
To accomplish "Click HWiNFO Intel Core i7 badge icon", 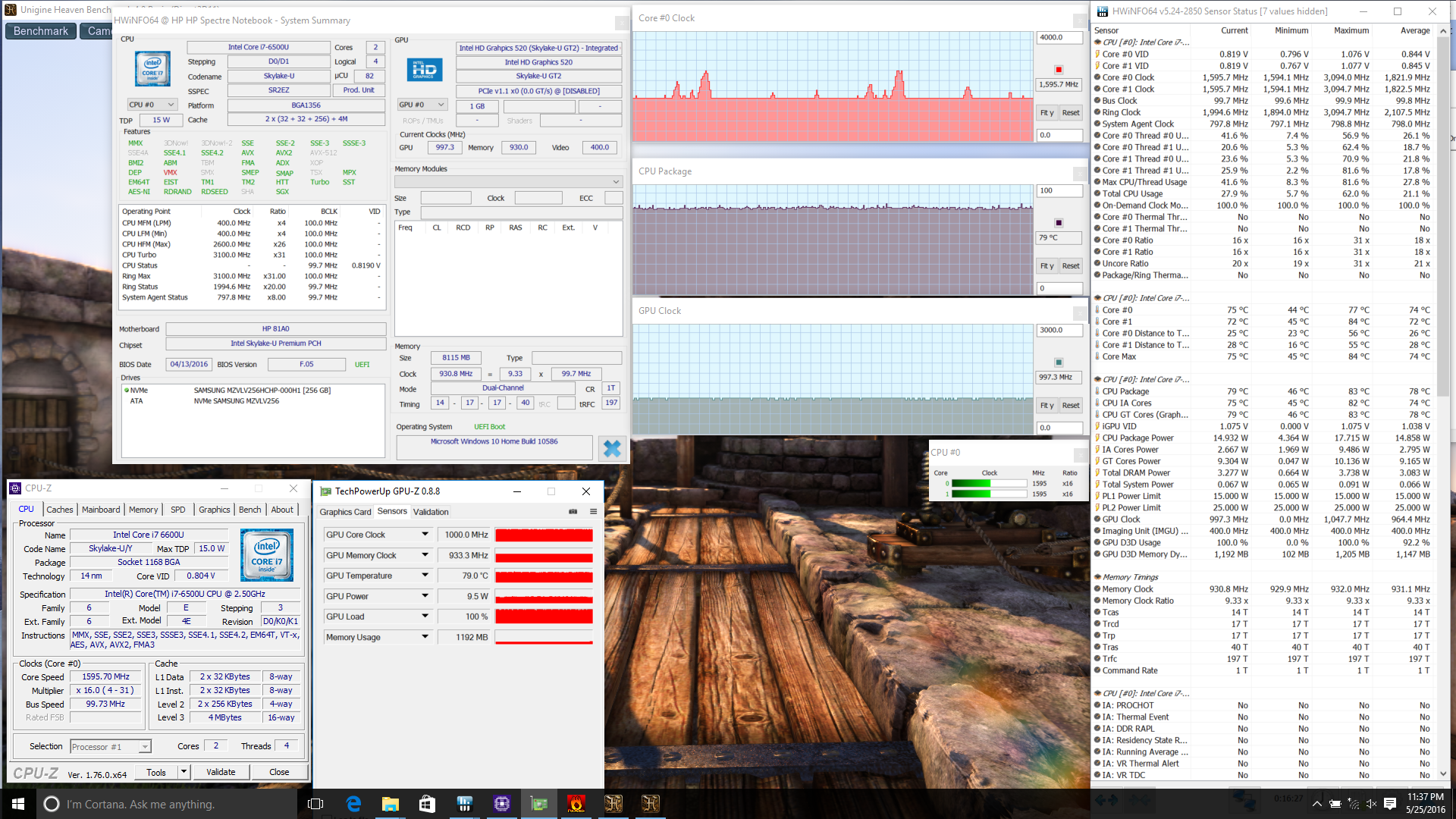I will click(152, 69).
